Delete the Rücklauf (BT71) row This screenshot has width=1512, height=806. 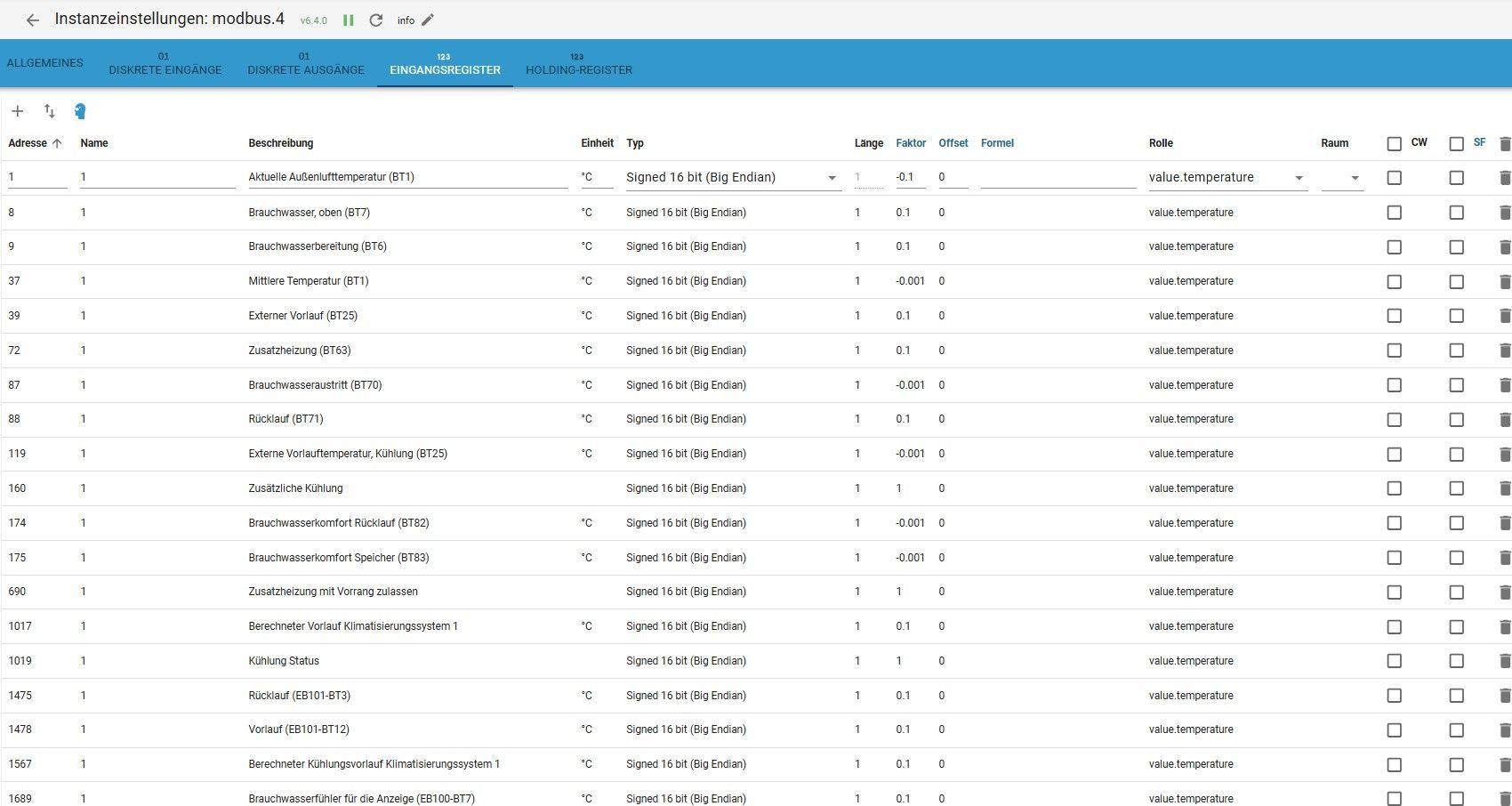click(x=1505, y=420)
